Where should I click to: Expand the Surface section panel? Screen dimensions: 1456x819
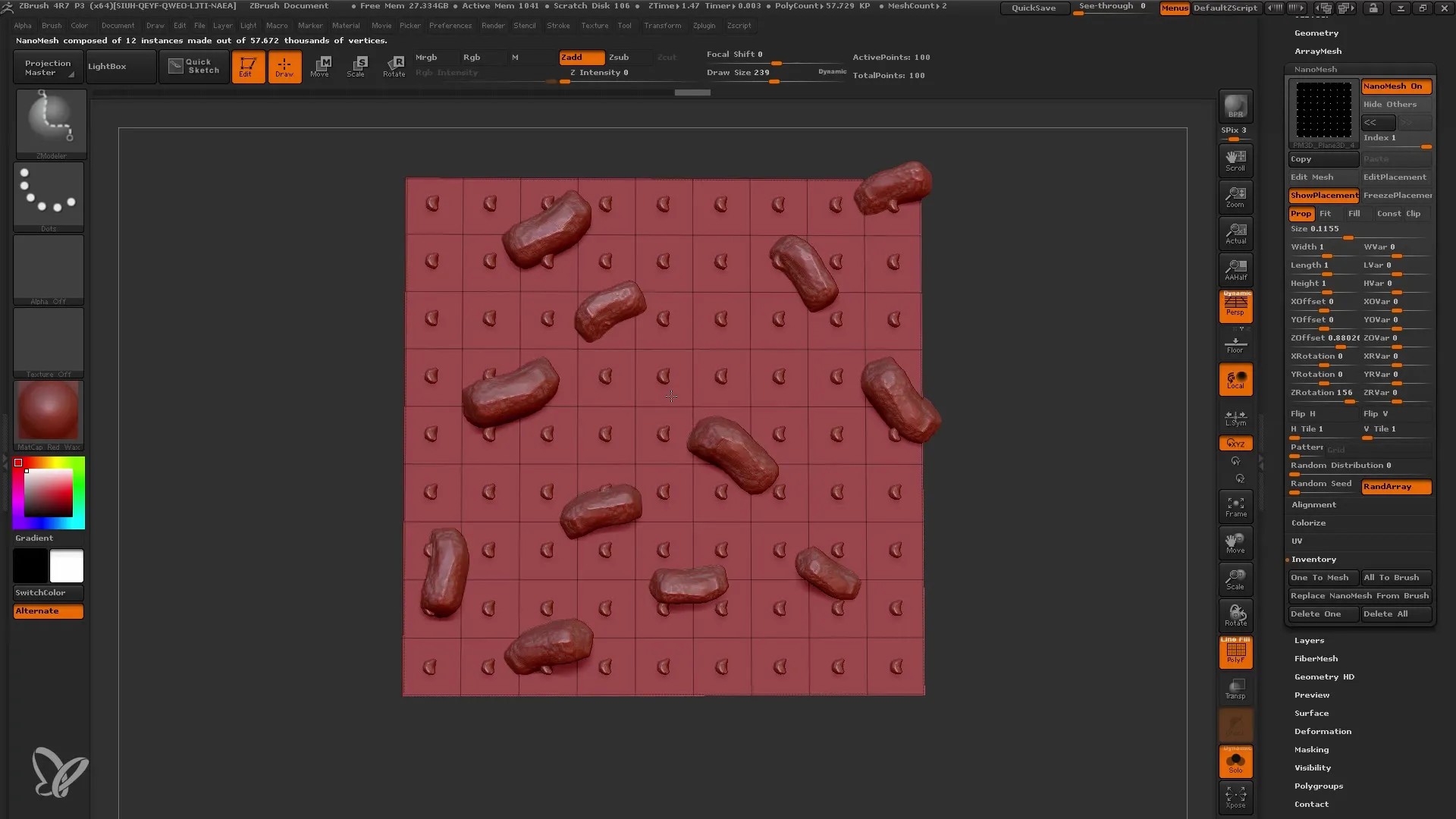tap(1312, 713)
